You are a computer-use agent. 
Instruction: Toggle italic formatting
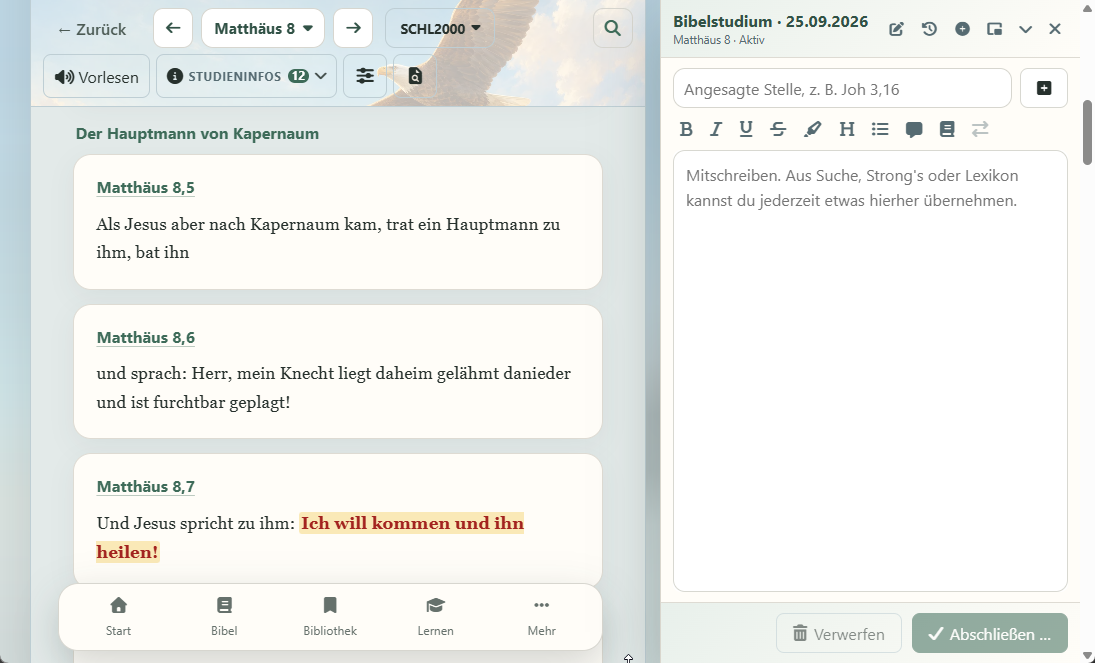pos(715,129)
